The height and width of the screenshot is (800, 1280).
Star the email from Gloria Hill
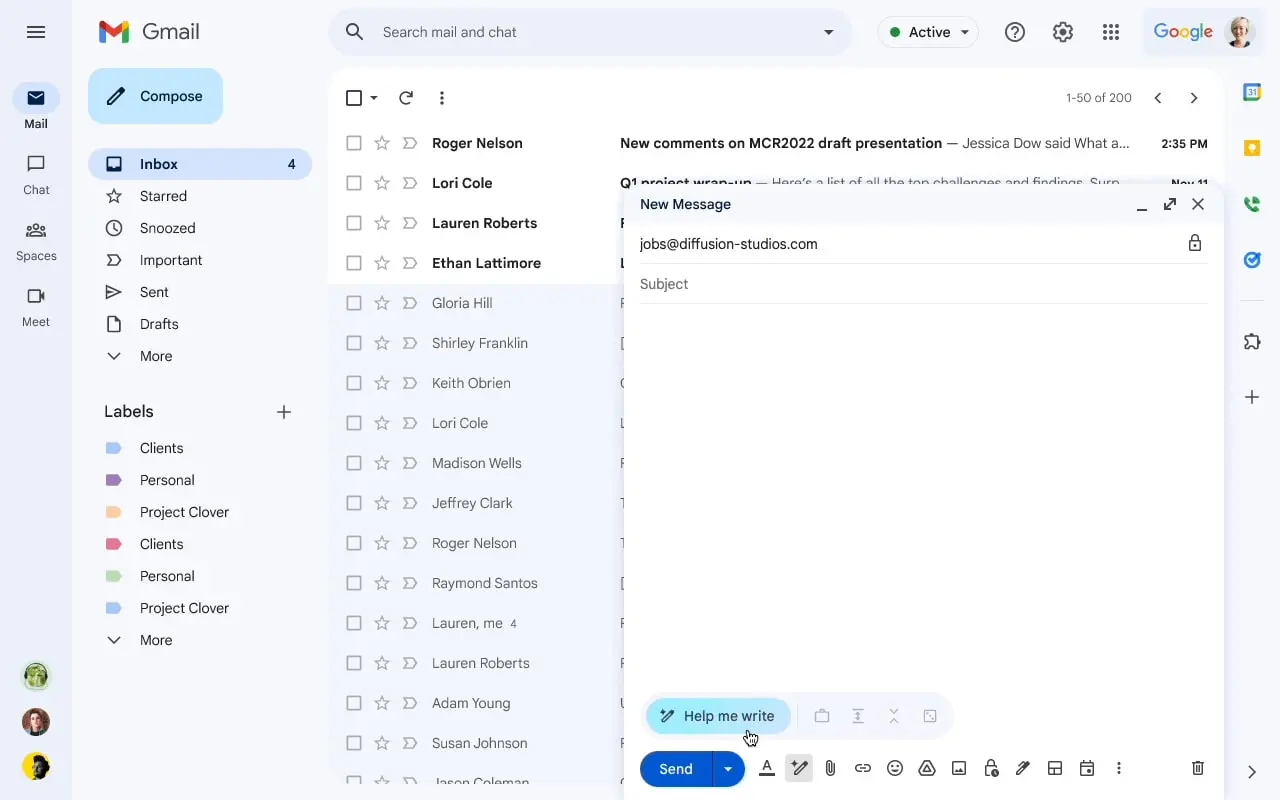[381, 303]
